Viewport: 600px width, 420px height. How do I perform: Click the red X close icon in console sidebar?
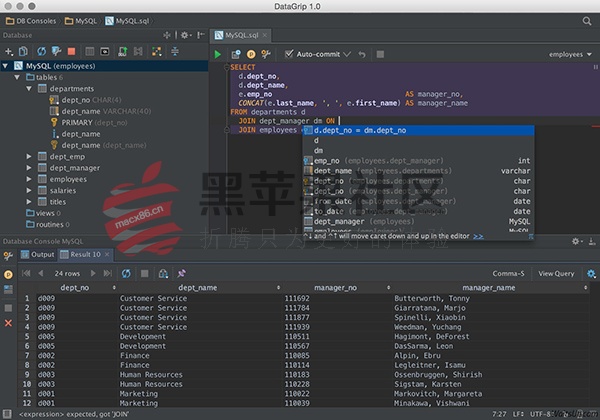[x=8, y=323]
